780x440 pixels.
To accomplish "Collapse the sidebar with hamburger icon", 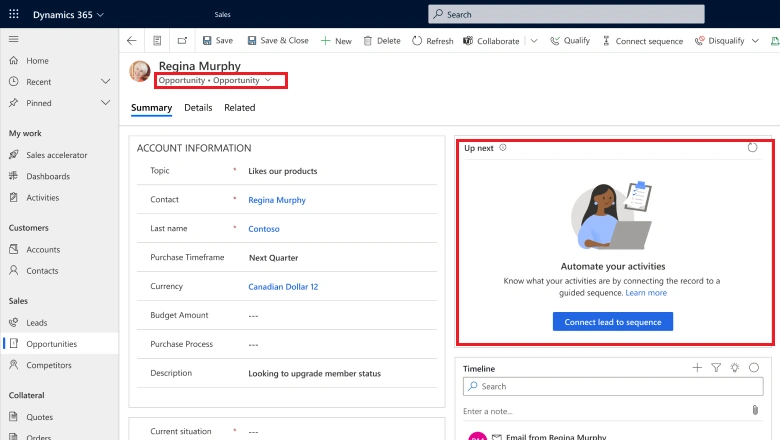I will click(x=13, y=39).
